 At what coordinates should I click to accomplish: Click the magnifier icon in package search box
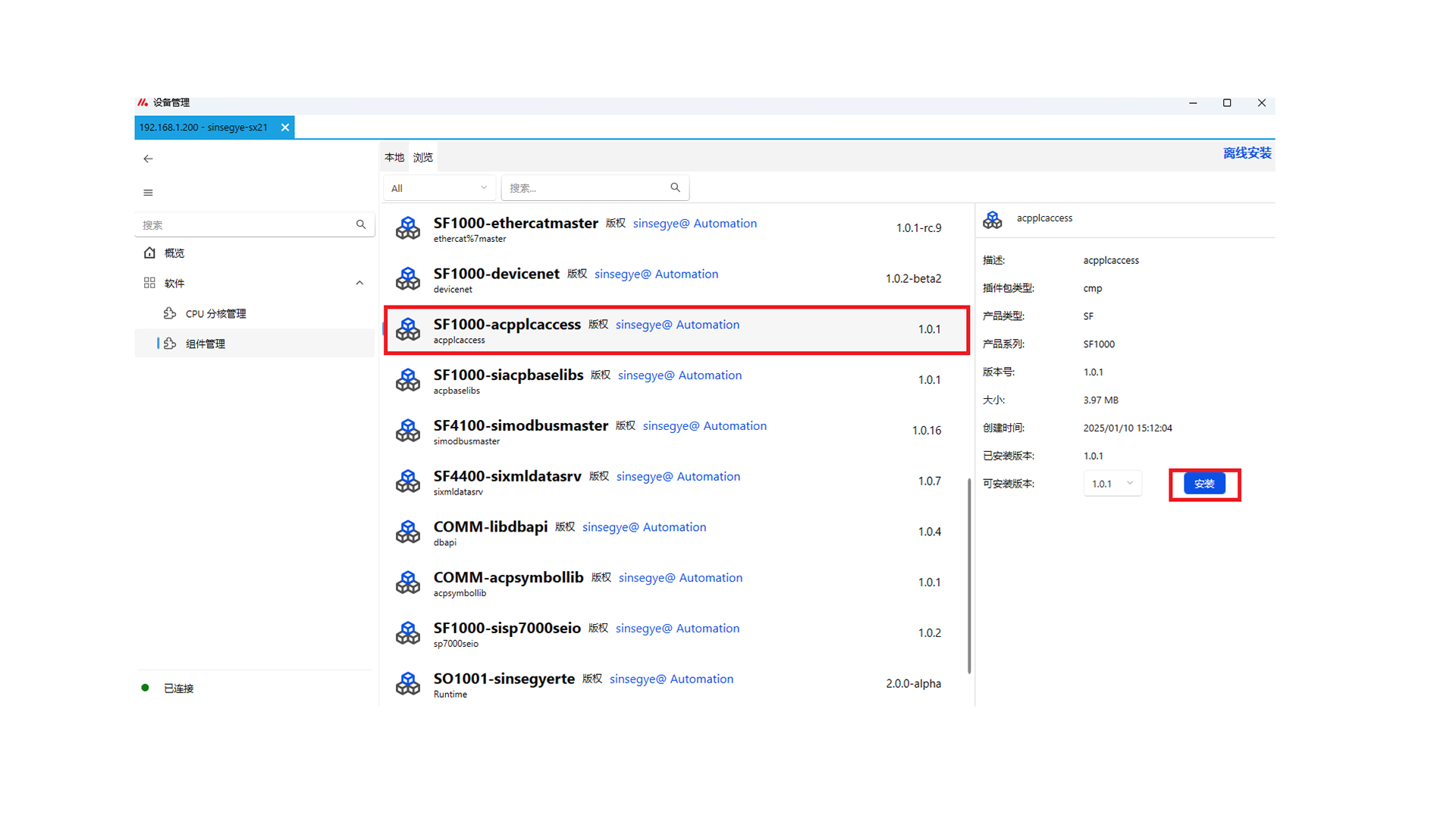click(x=675, y=187)
